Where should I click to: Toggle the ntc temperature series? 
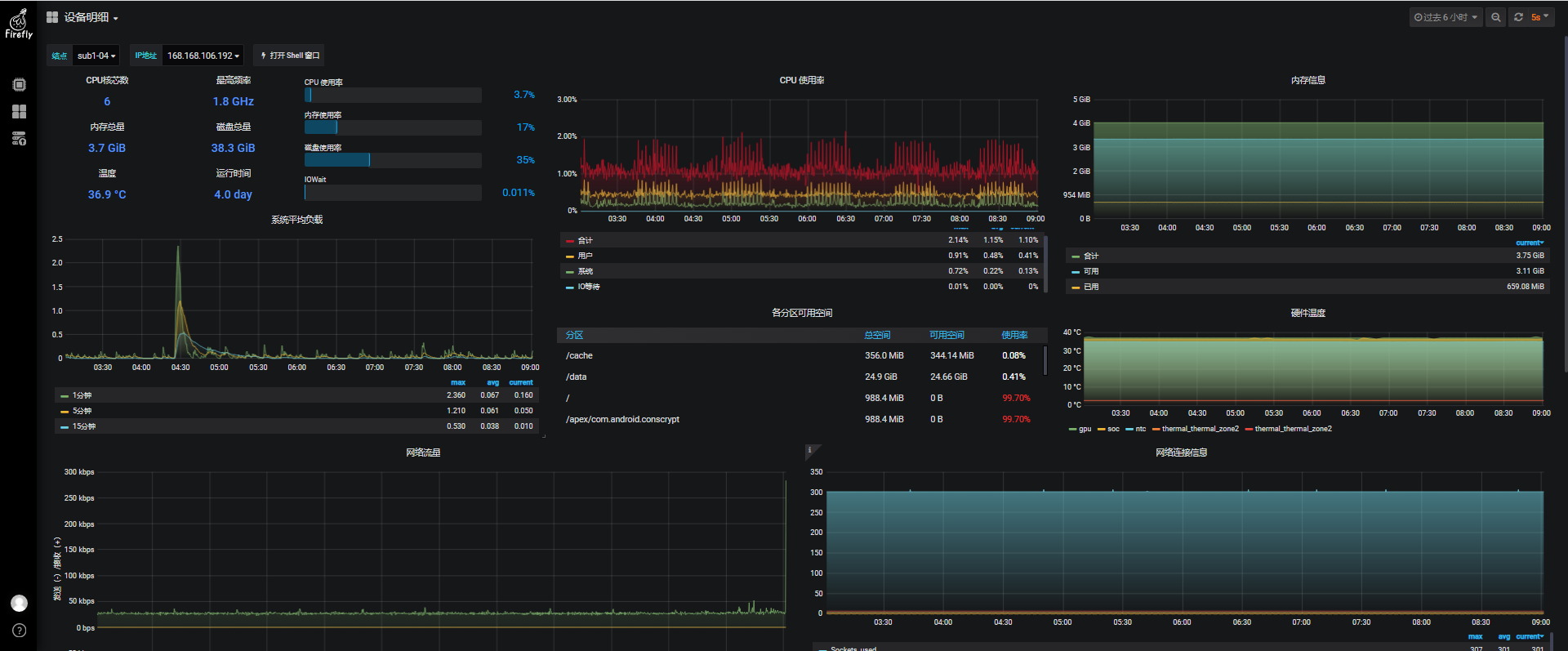[x=1140, y=429]
